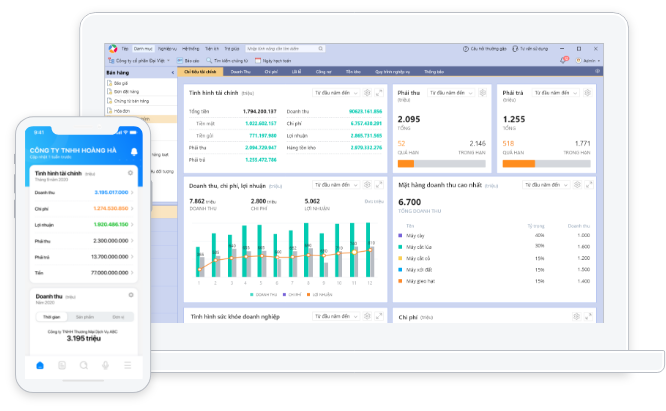Tap the home icon in phone bottom bar
This screenshot has height=411, width=666.
[x=40, y=365]
